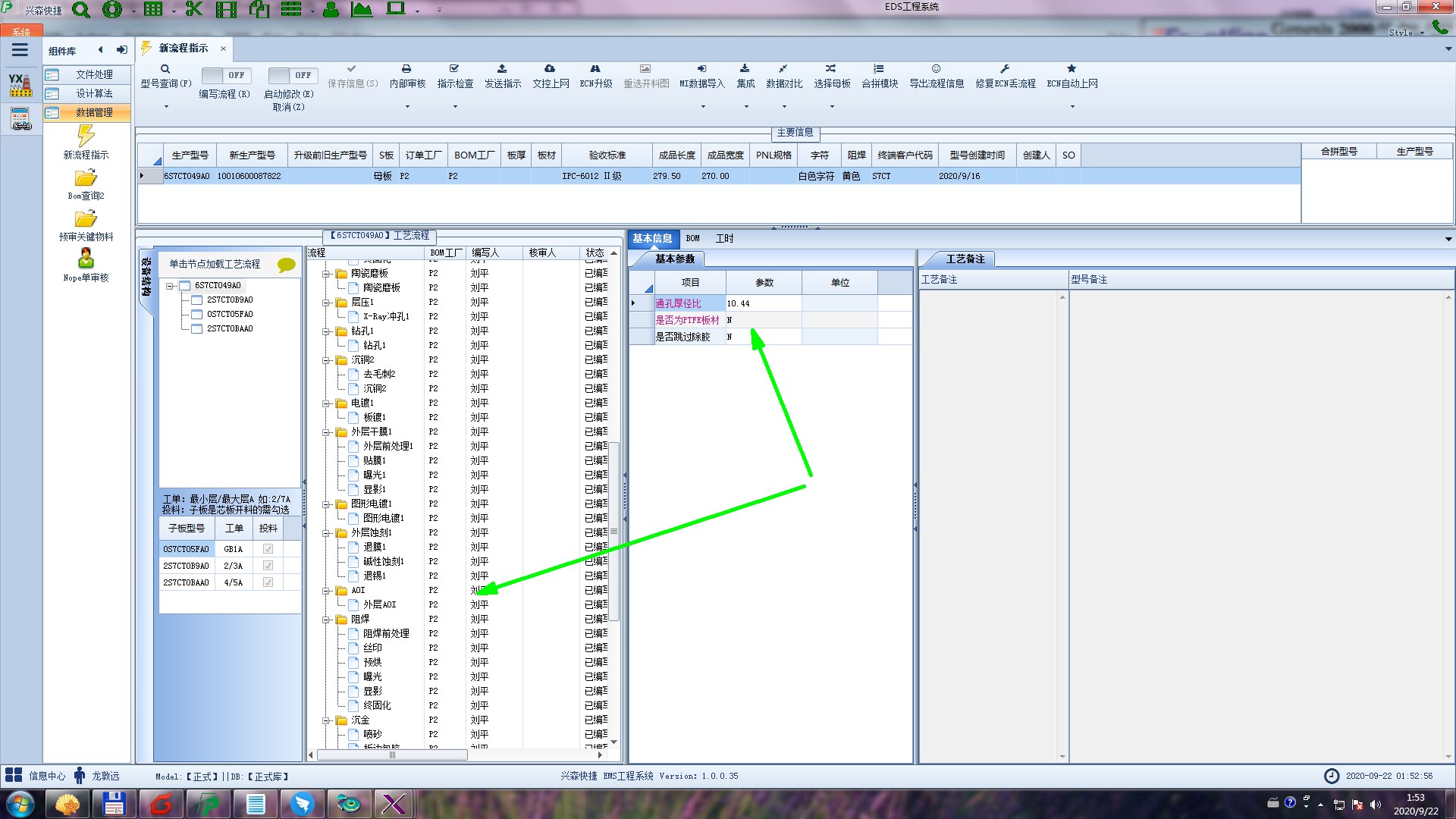The height and width of the screenshot is (819, 1456).
Task: Click the 通孔厚径比 parameter value field
Action: [762, 303]
